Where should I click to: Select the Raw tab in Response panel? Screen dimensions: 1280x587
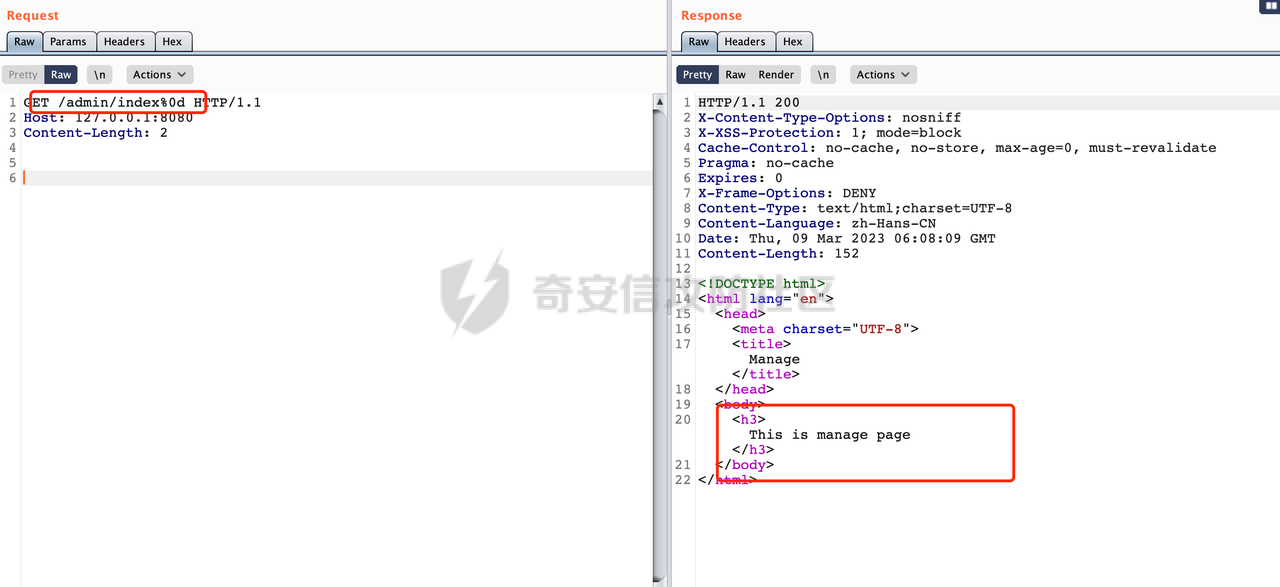(698, 42)
